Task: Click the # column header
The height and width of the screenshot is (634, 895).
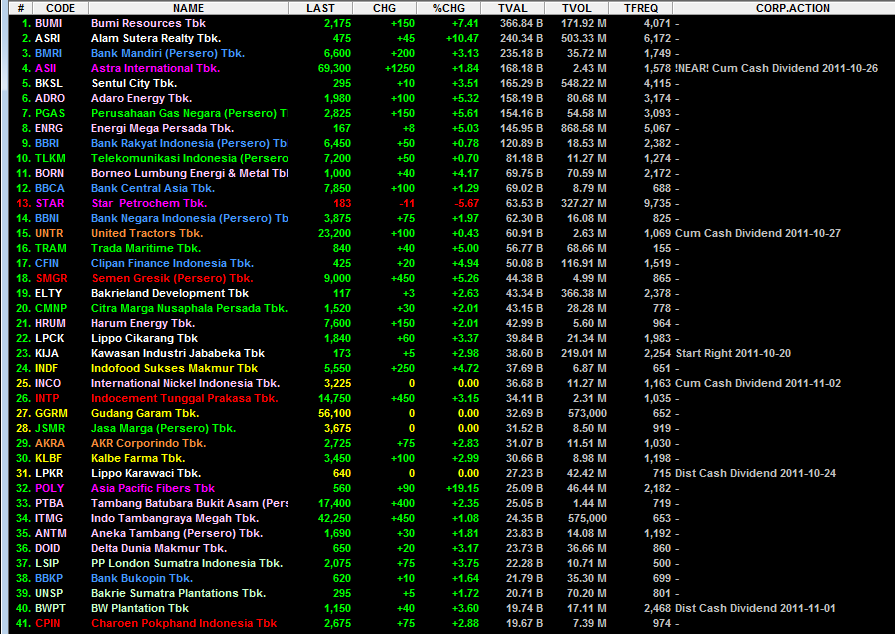Action: click(x=21, y=8)
